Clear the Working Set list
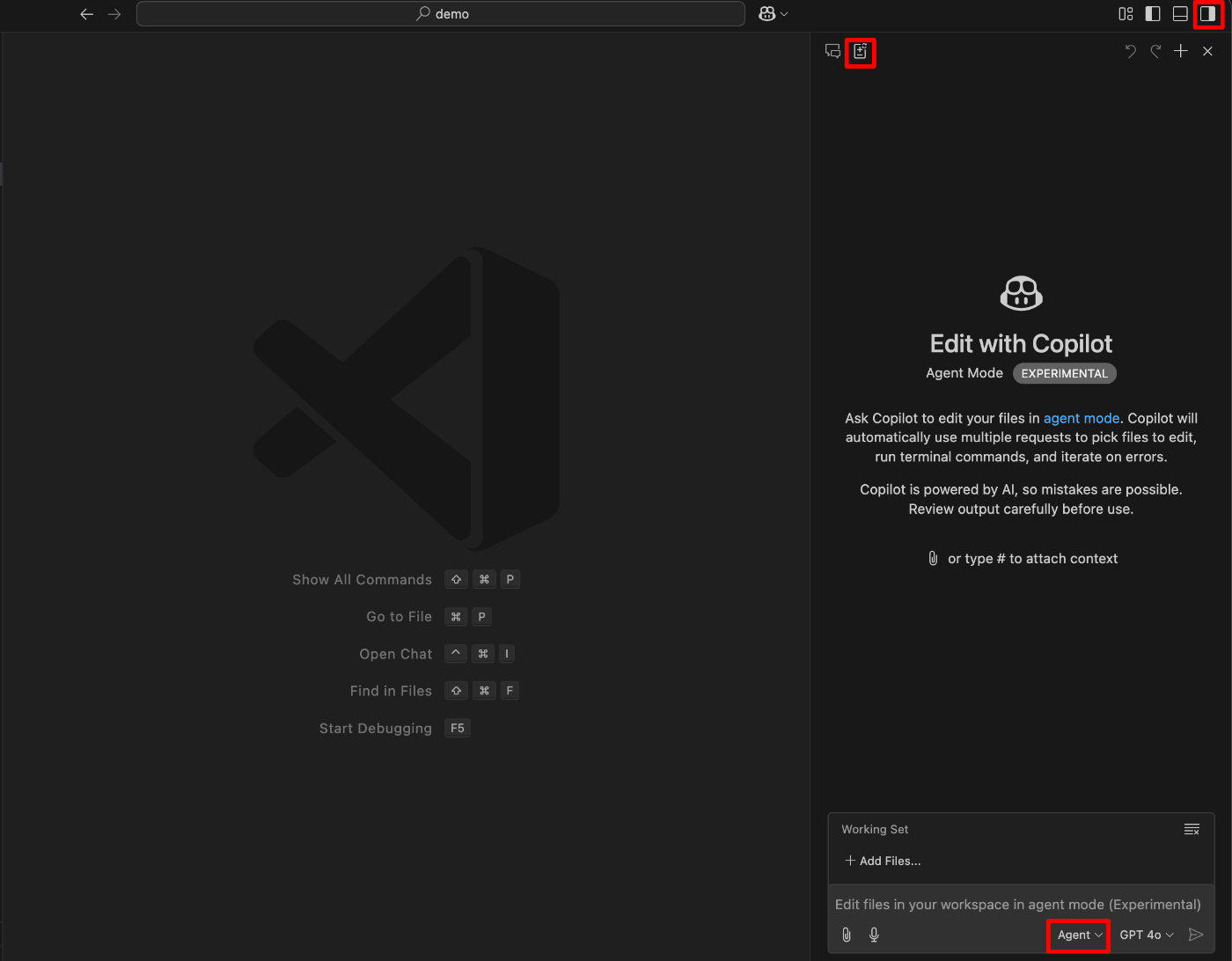The image size is (1232, 961). [x=1192, y=829]
